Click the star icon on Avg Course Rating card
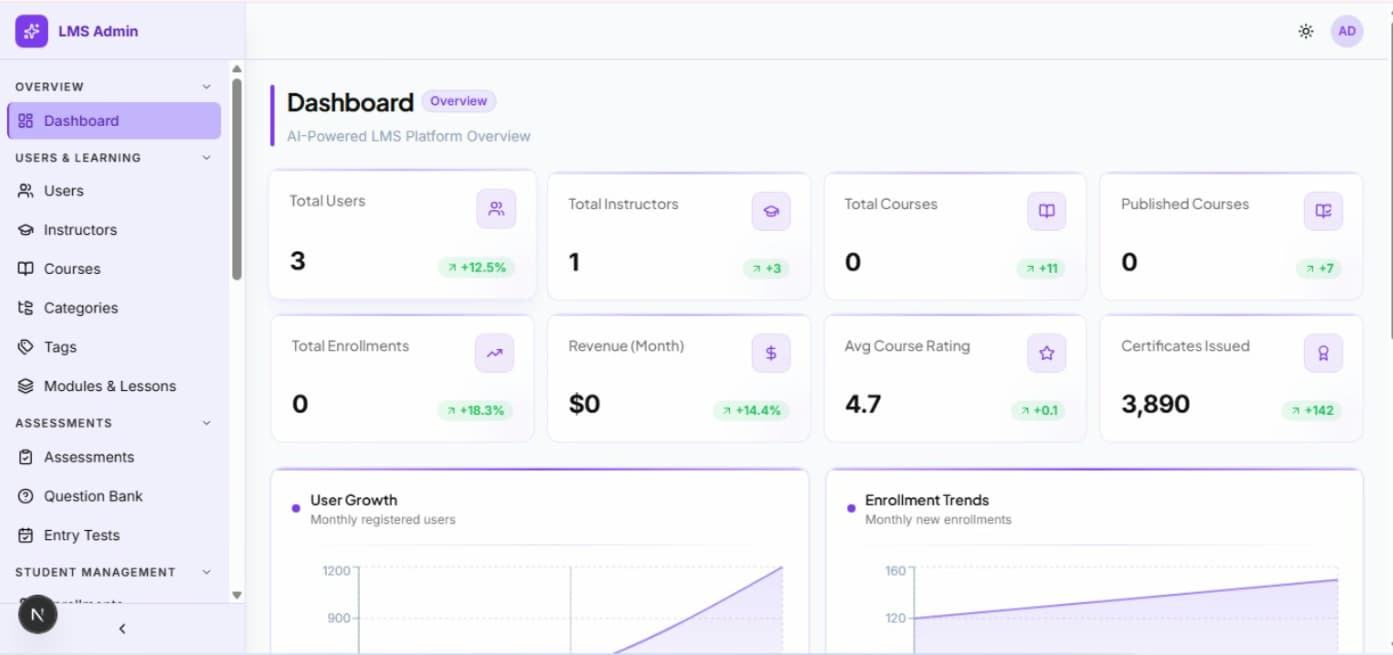 1047,353
